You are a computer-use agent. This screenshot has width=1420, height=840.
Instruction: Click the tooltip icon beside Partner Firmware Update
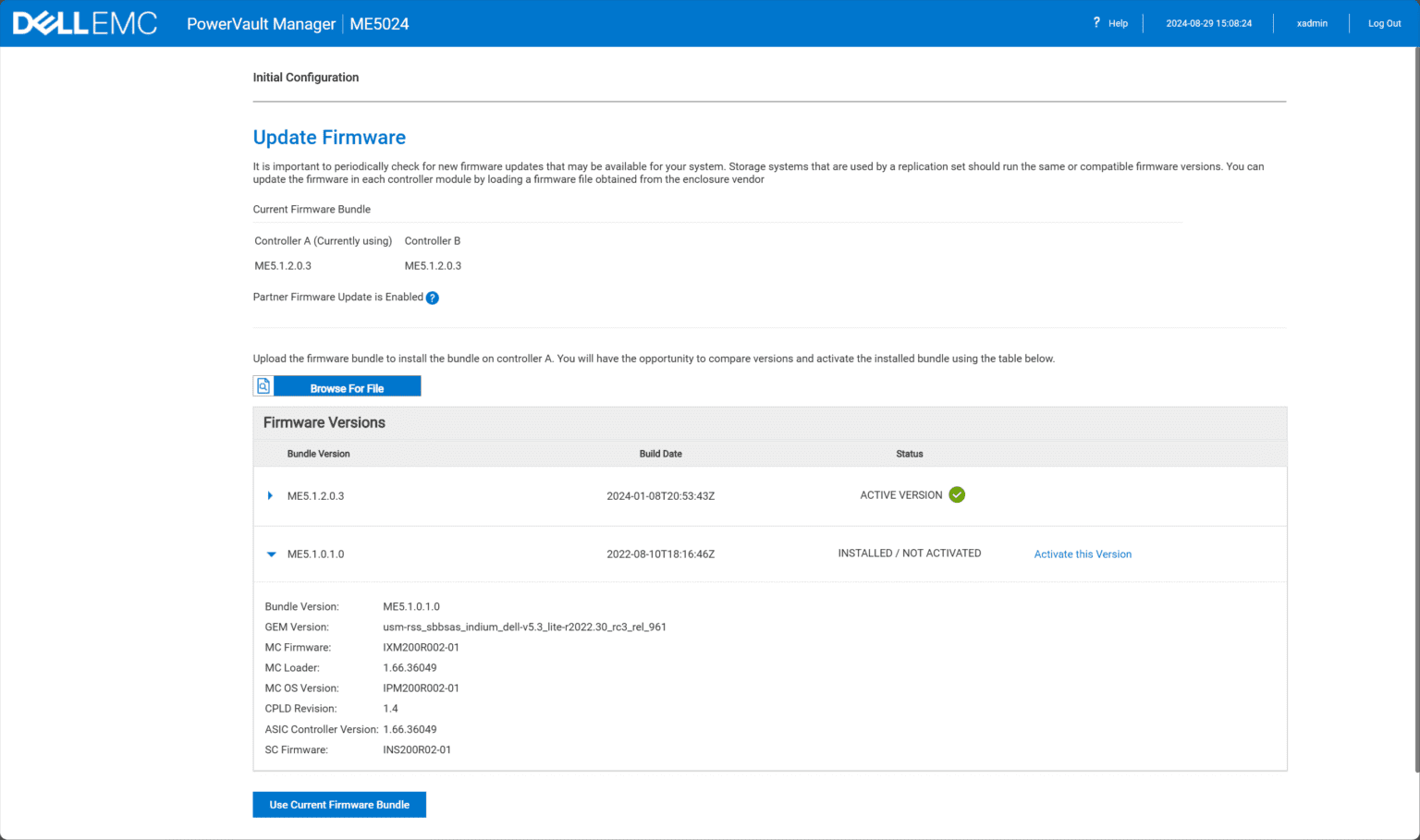(x=432, y=298)
